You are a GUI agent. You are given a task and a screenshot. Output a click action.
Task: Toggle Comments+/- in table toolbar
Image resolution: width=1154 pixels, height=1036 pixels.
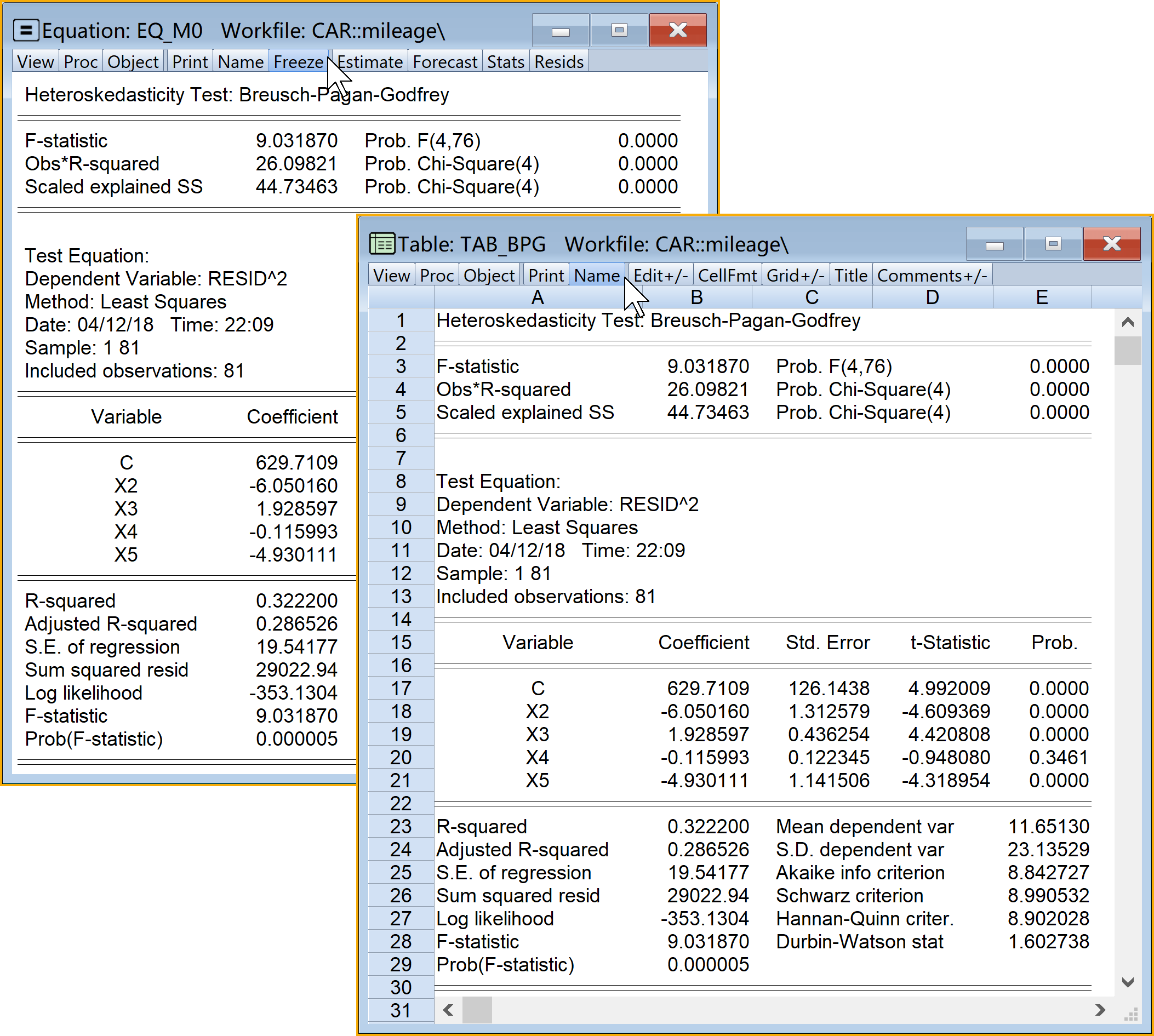(932, 276)
